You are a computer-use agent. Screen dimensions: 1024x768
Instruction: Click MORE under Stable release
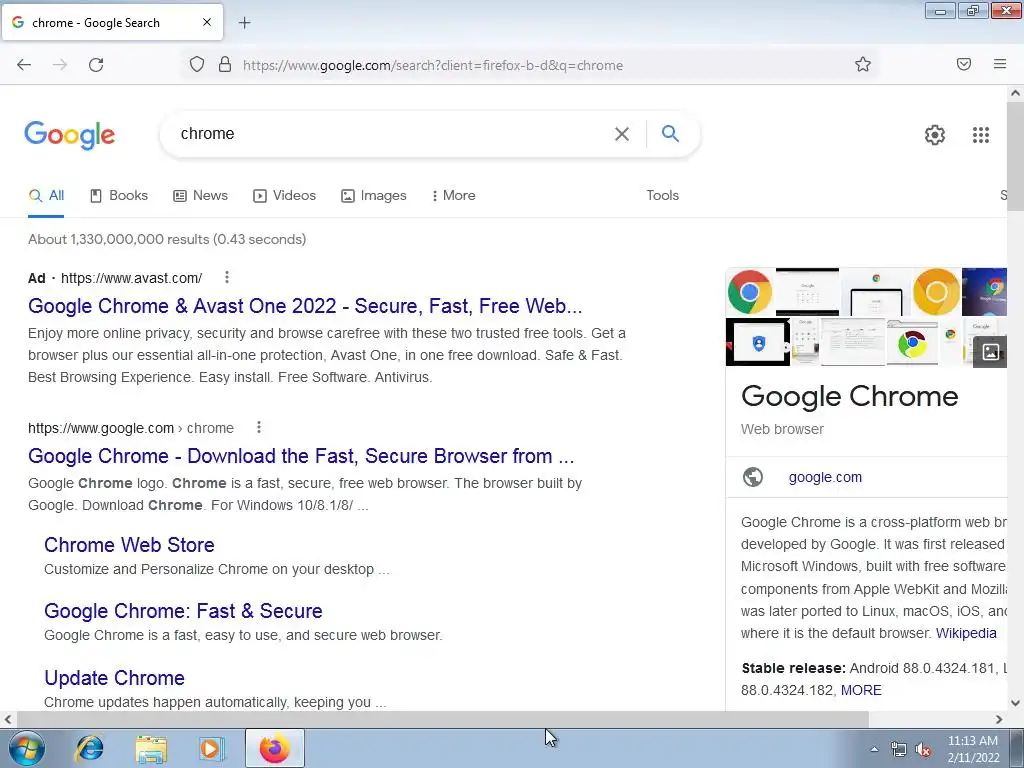861,690
